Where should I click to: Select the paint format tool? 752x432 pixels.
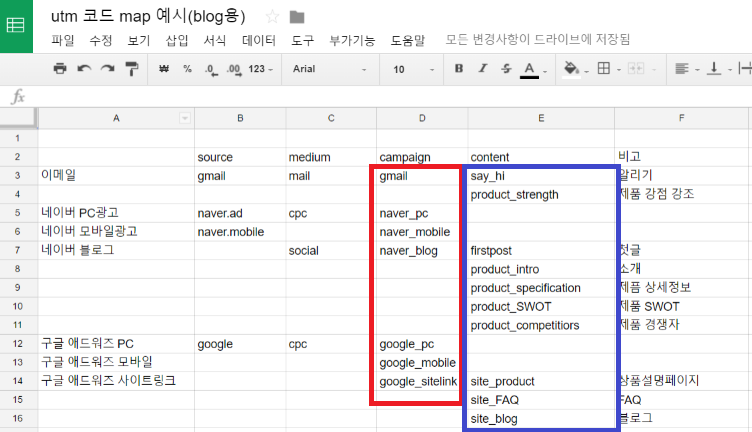pos(131,69)
